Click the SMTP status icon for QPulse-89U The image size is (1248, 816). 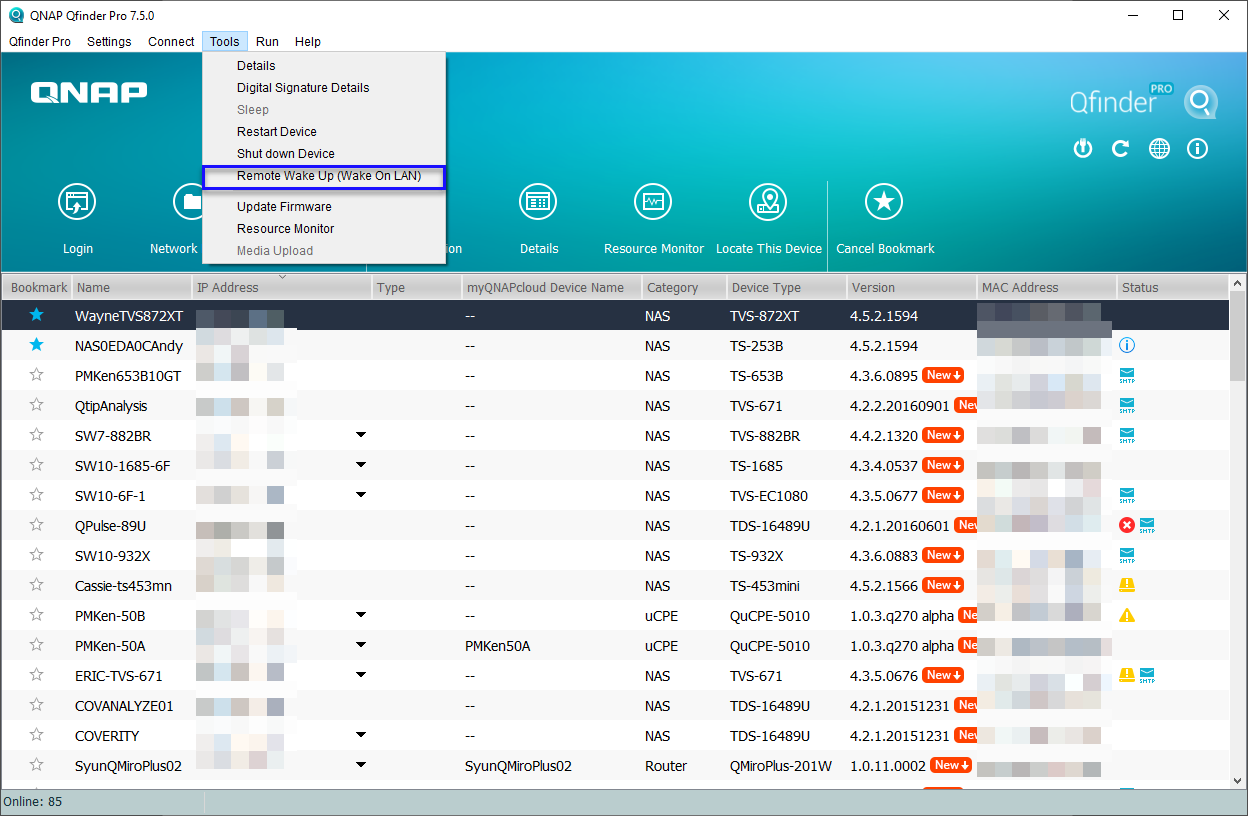1147,526
